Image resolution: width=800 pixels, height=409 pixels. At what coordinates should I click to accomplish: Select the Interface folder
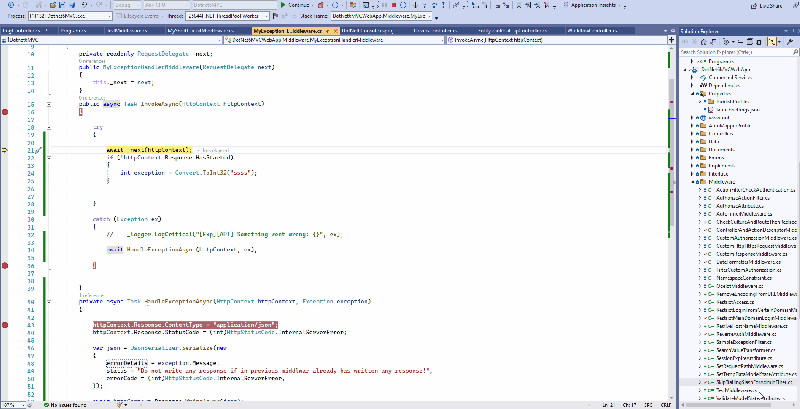(x=718, y=174)
